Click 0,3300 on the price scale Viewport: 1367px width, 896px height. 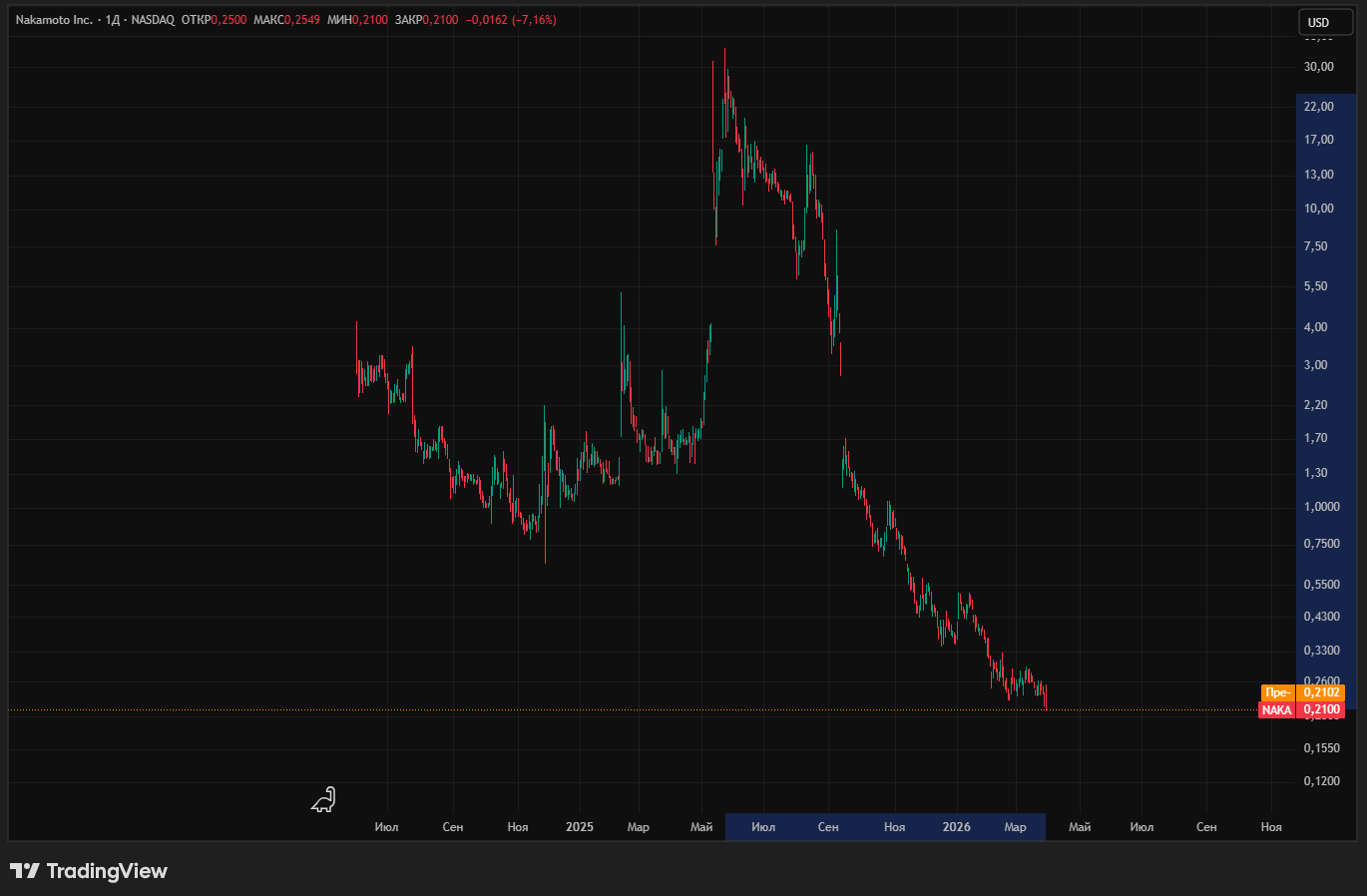pyautogui.click(x=1321, y=651)
